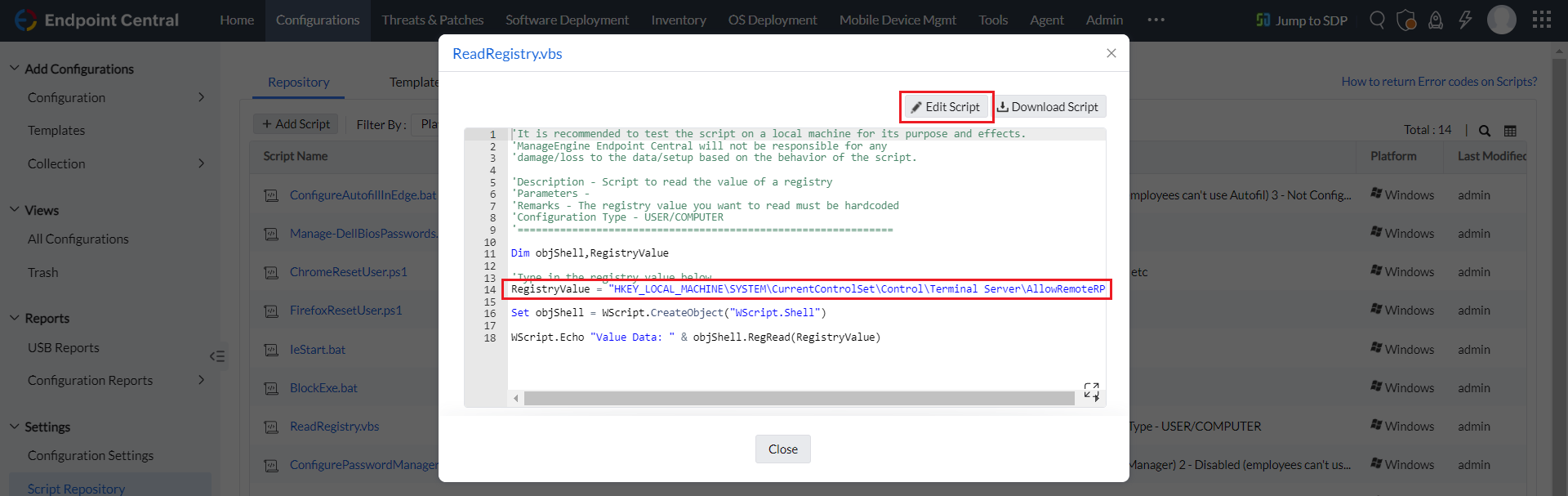Click Download Script button
This screenshot has height=496, width=1568.
point(1048,107)
